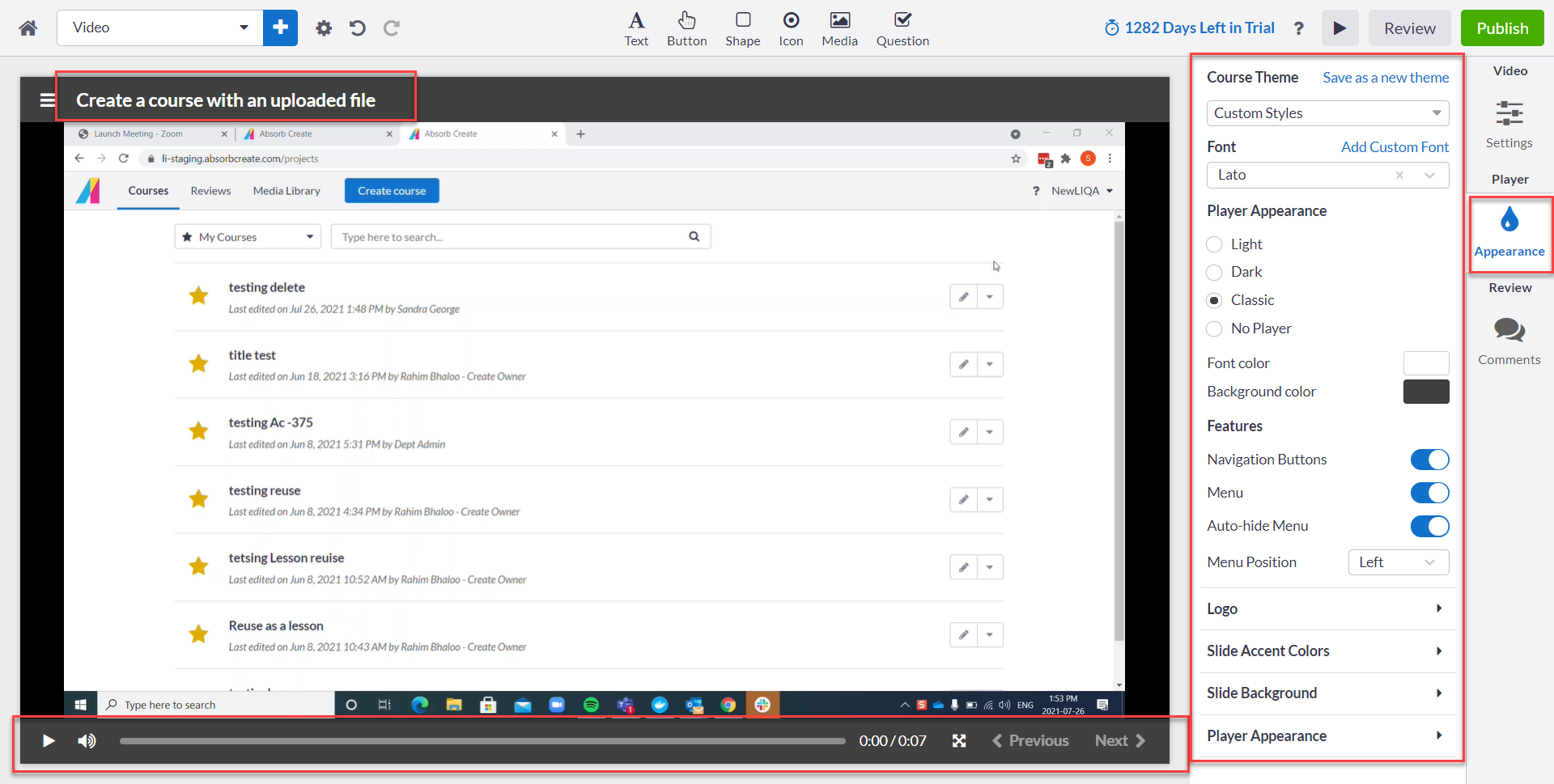Click the slide title text
This screenshot has height=784, width=1554.
coord(226,100)
